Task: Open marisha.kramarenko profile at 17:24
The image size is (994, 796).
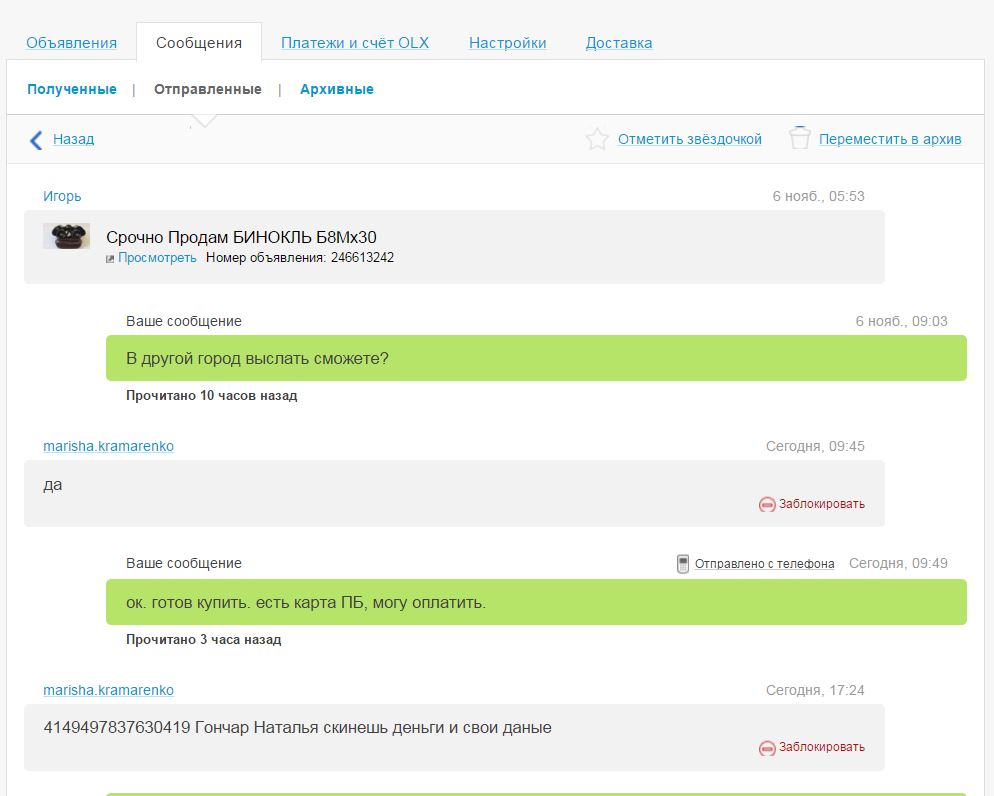Action: [108, 690]
